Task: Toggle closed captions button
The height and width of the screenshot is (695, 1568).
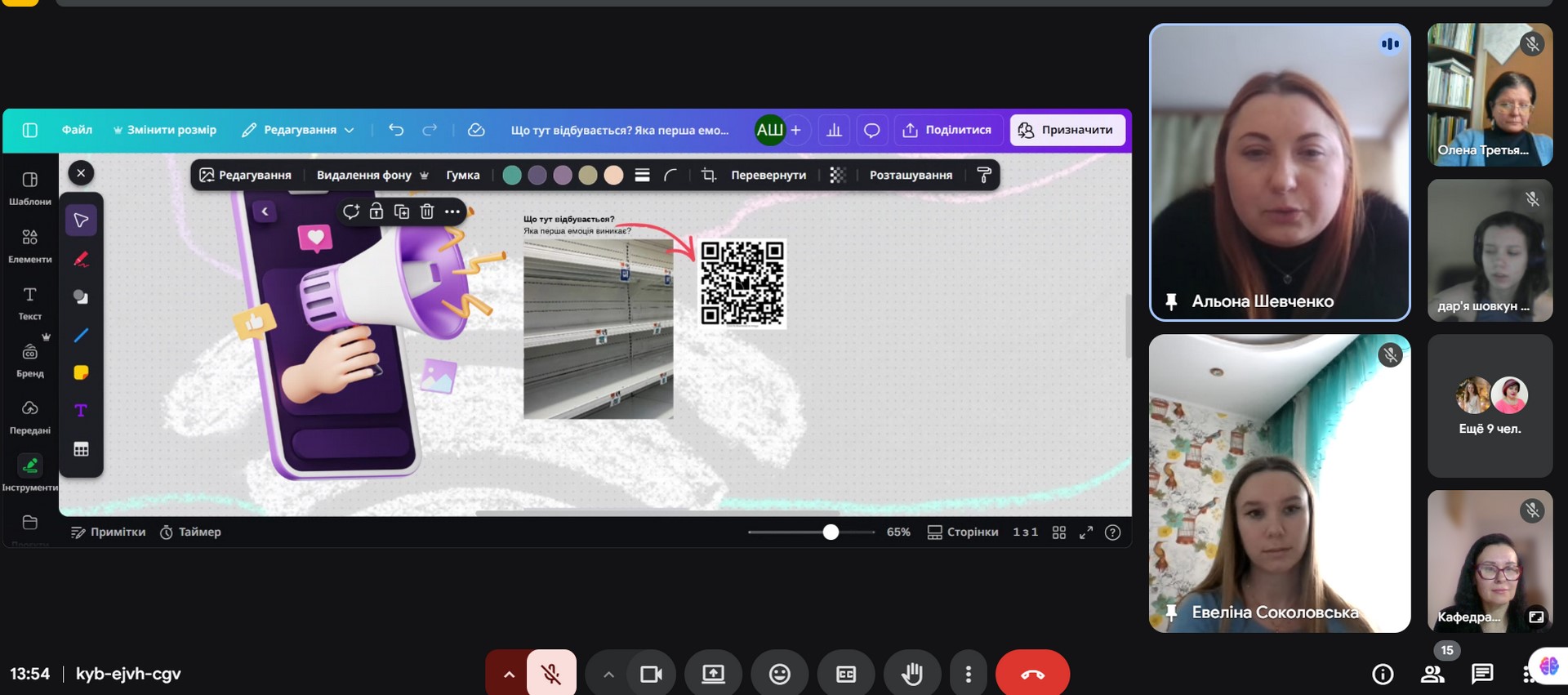Action: click(x=846, y=674)
